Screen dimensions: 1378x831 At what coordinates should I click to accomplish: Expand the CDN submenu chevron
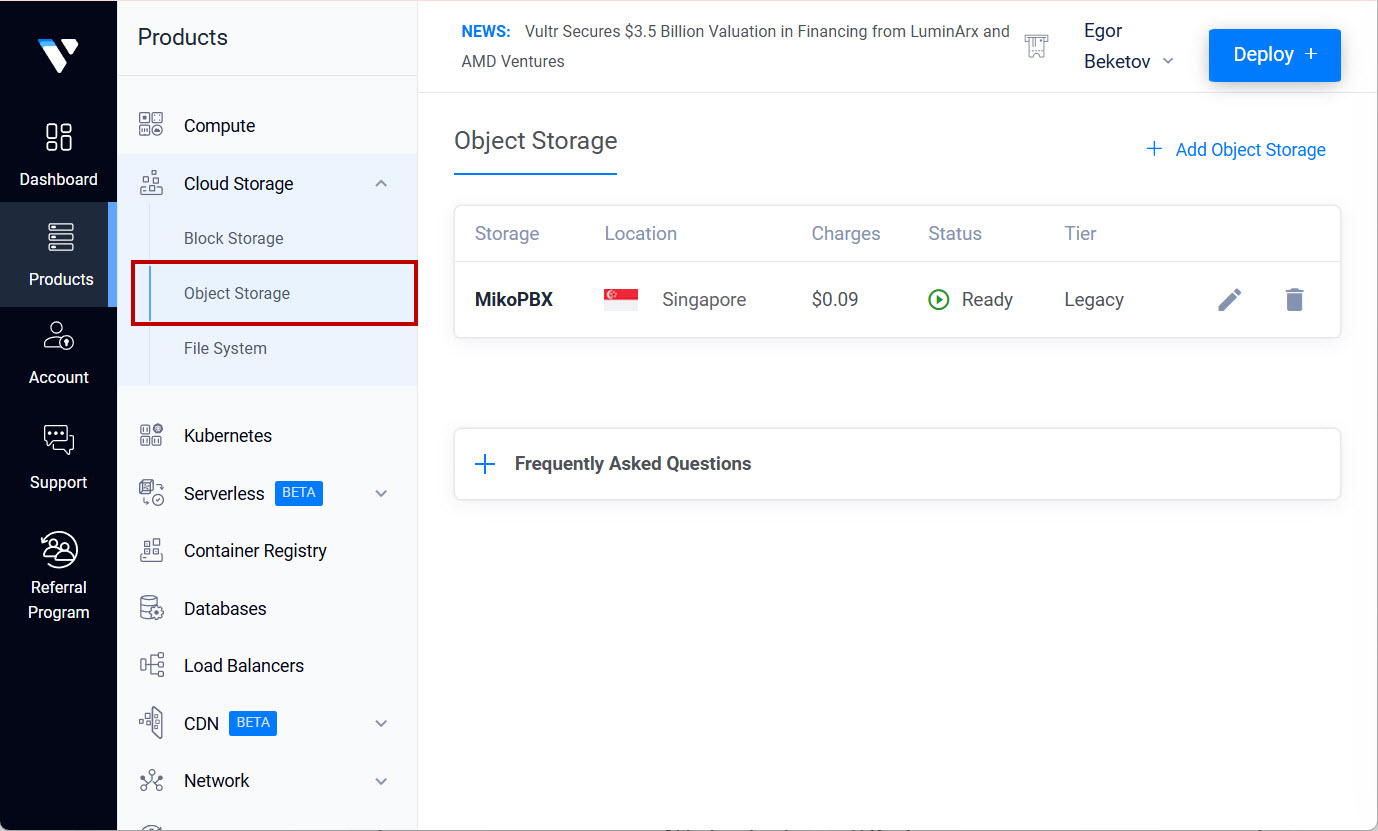pos(381,724)
